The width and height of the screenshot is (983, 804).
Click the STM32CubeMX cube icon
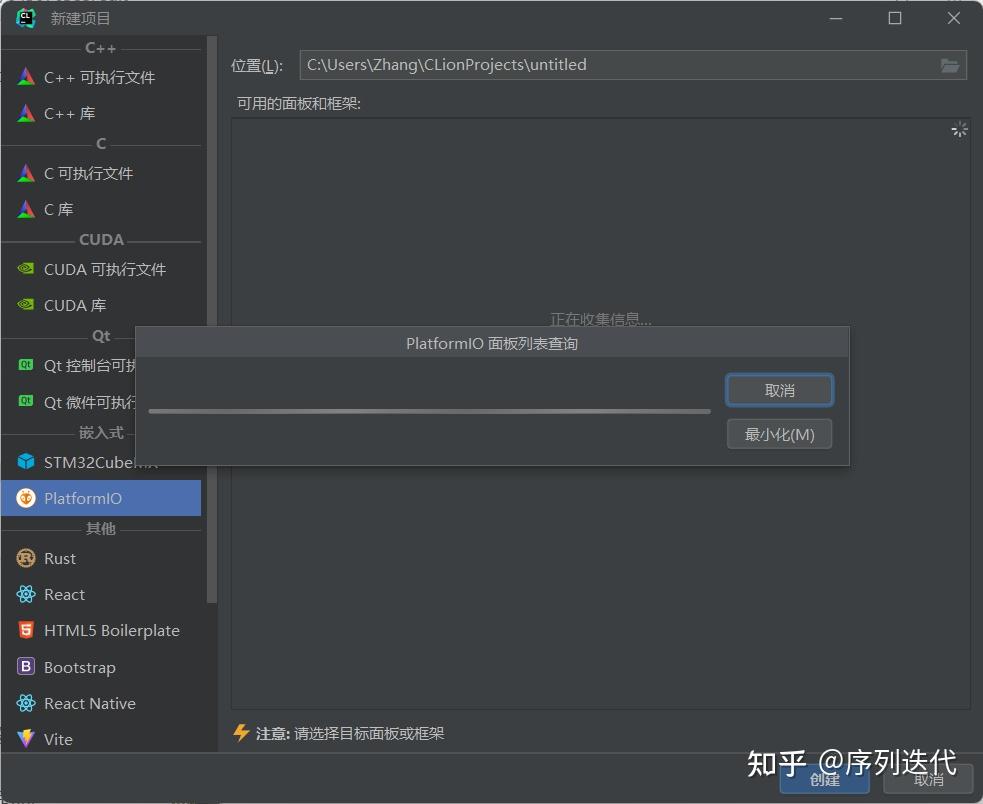[x=26, y=462]
